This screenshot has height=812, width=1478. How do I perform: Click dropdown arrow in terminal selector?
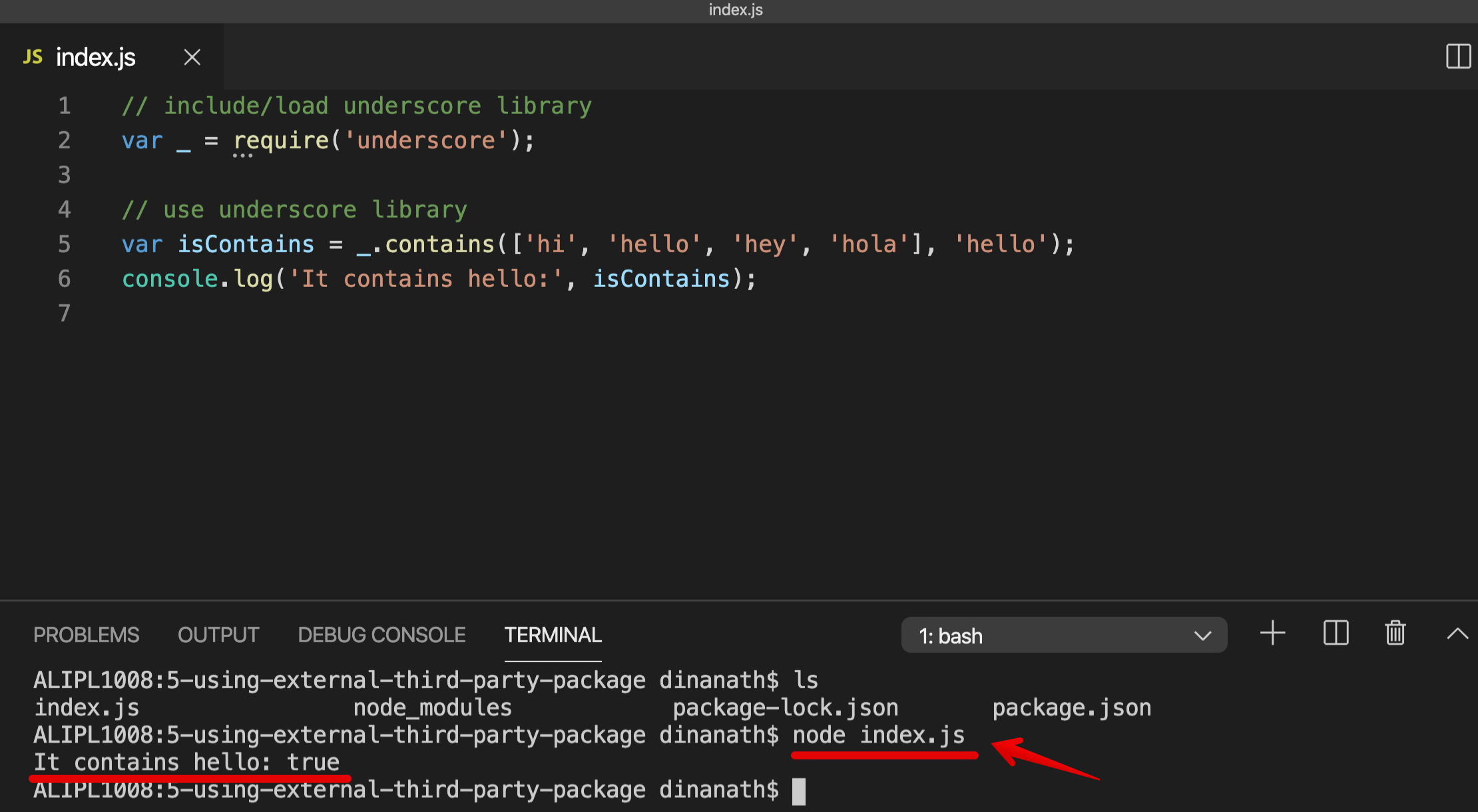(x=1202, y=636)
